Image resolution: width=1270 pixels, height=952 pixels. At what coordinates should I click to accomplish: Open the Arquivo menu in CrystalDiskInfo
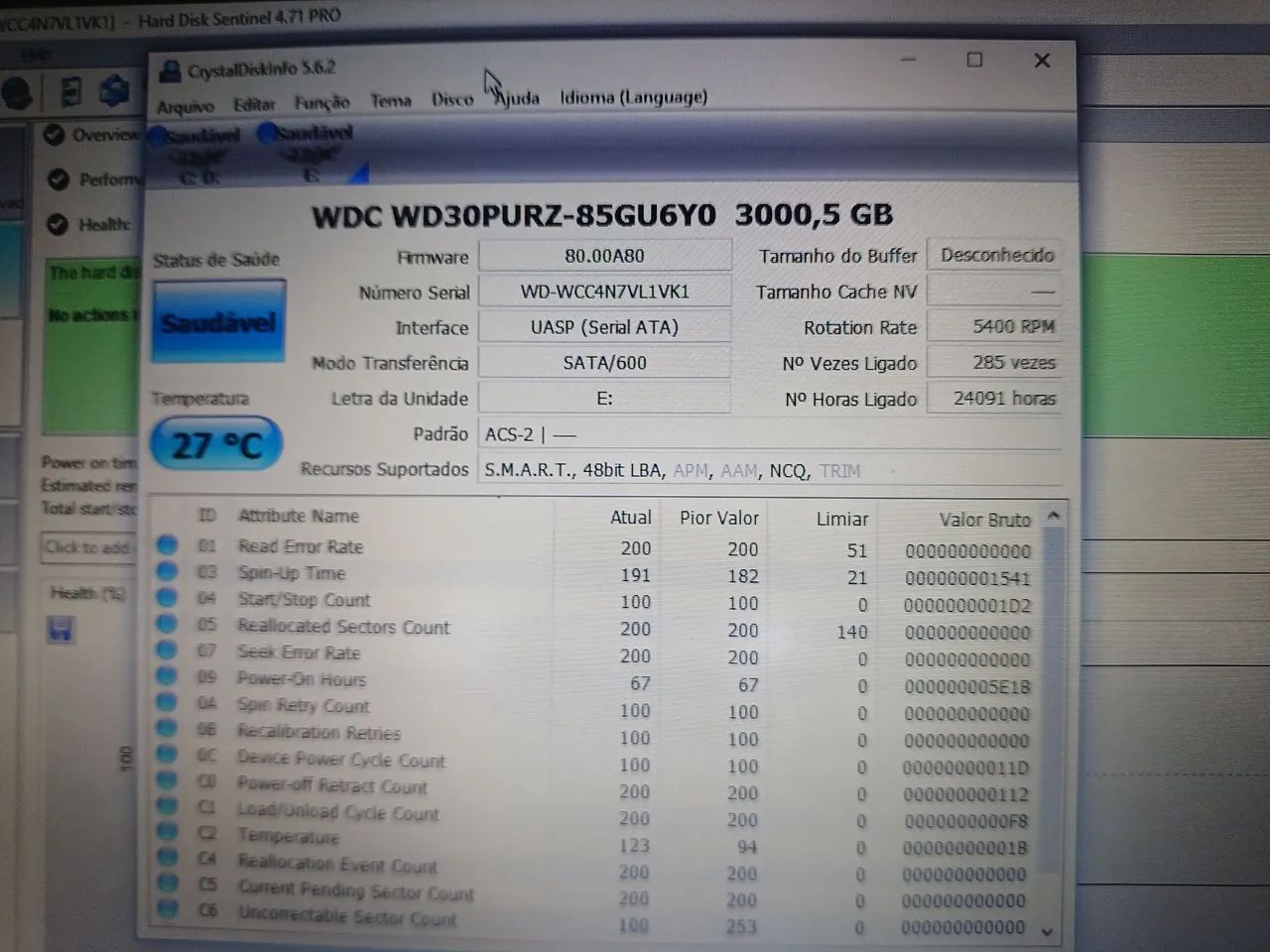click(186, 105)
